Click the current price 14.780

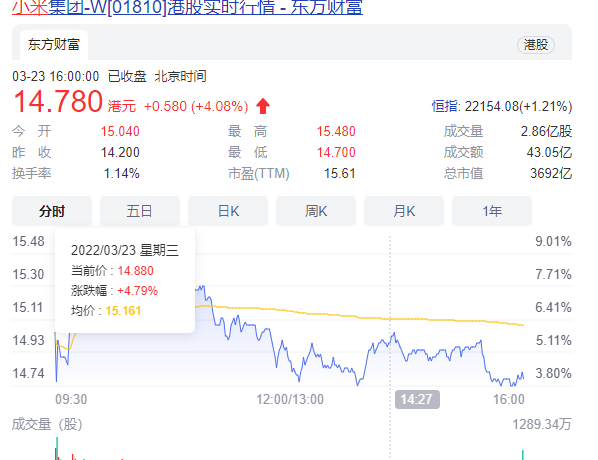pyautogui.click(x=58, y=102)
